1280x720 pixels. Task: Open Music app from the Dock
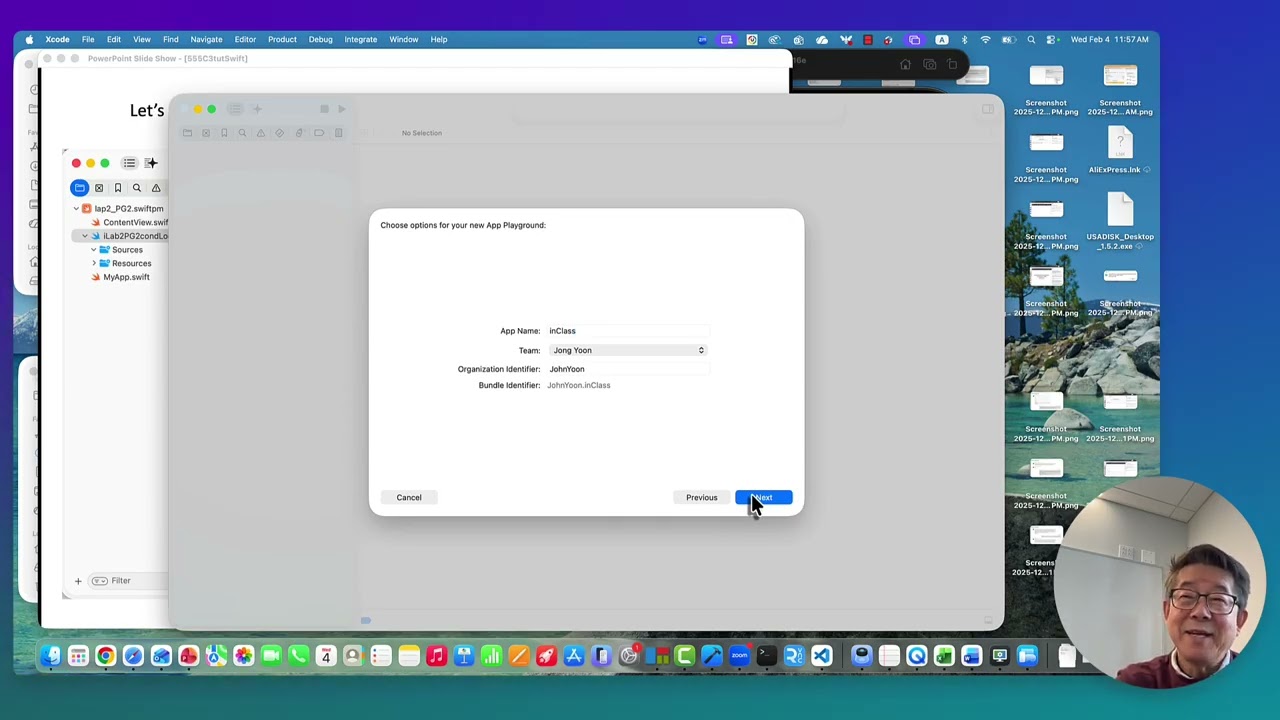point(436,656)
